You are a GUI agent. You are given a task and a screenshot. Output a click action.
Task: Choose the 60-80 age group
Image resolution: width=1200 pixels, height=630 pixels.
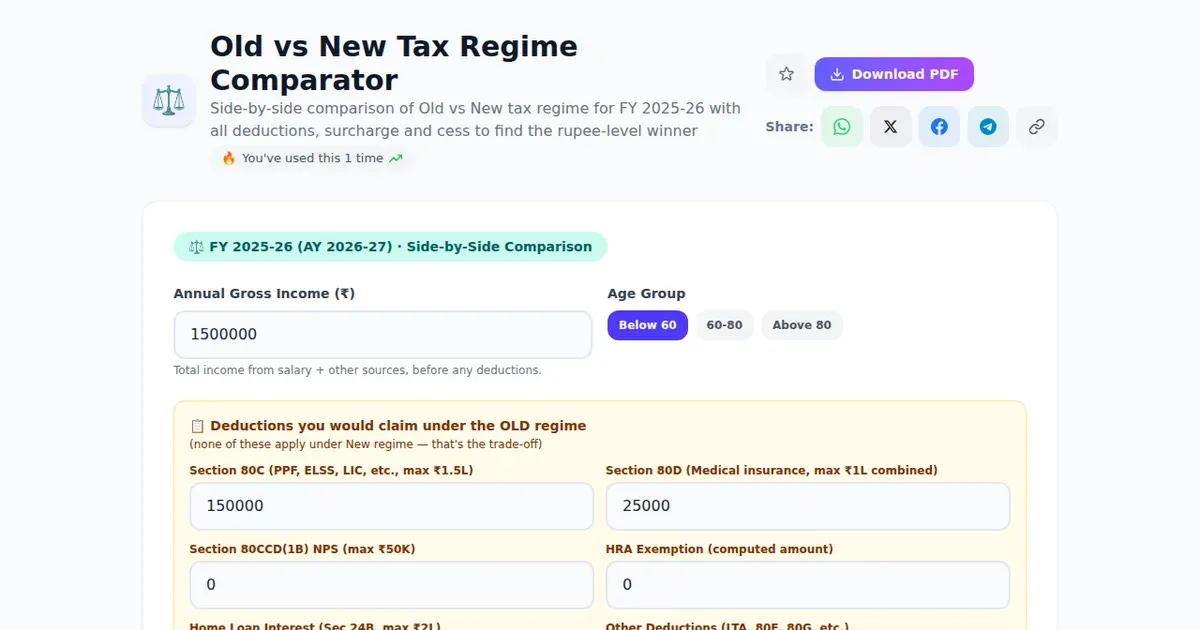click(724, 325)
